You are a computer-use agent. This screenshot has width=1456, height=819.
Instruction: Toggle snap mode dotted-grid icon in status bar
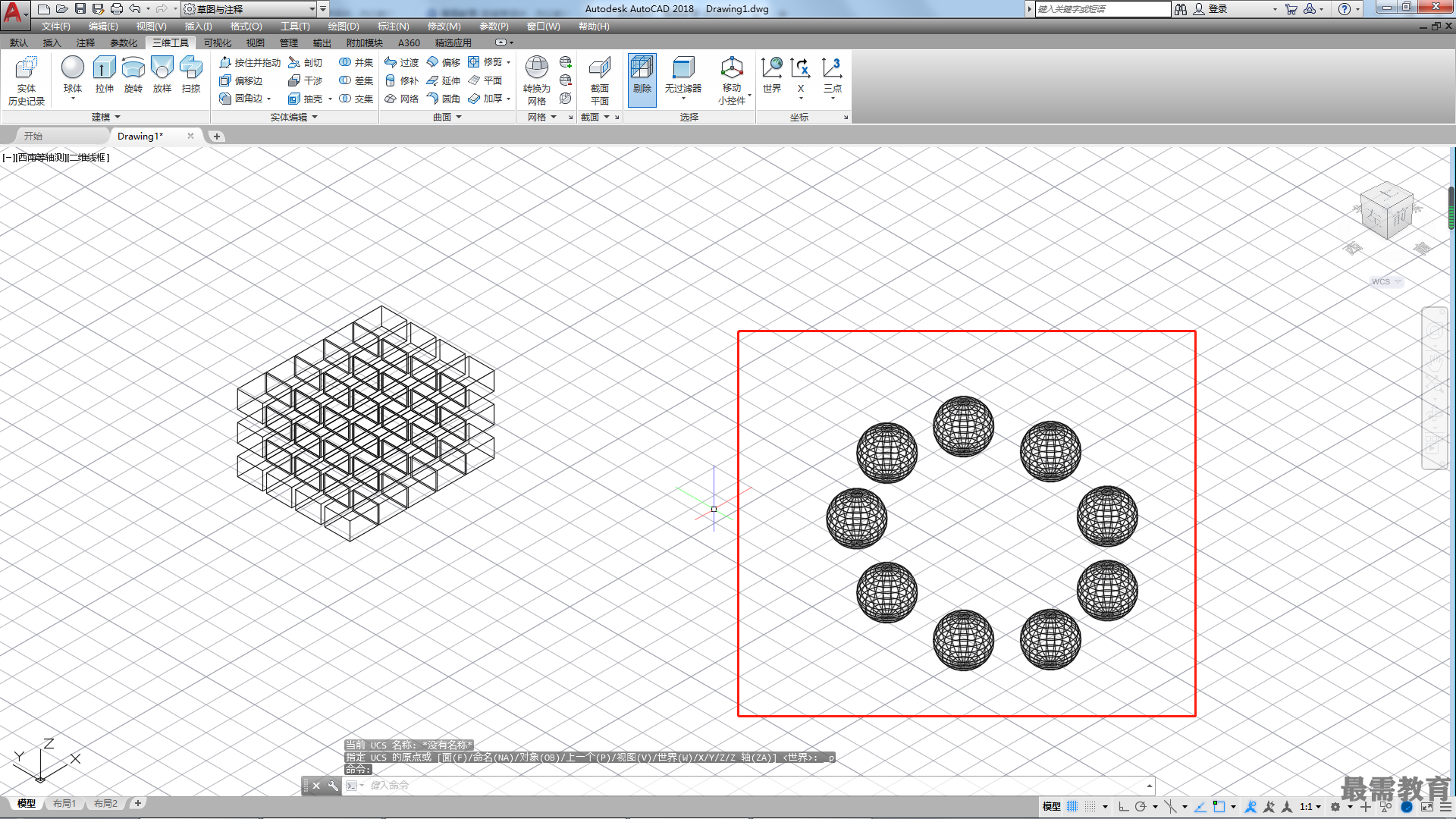(1090, 806)
